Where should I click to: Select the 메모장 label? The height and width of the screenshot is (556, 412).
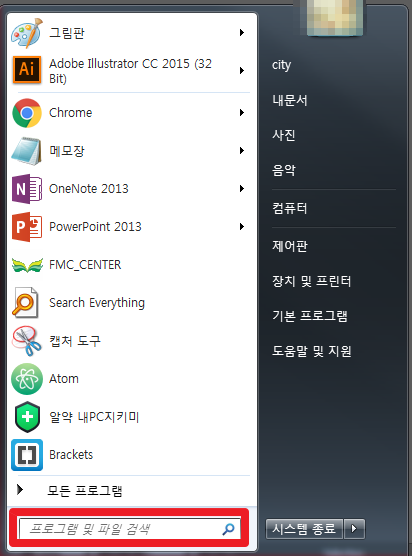coord(67,151)
